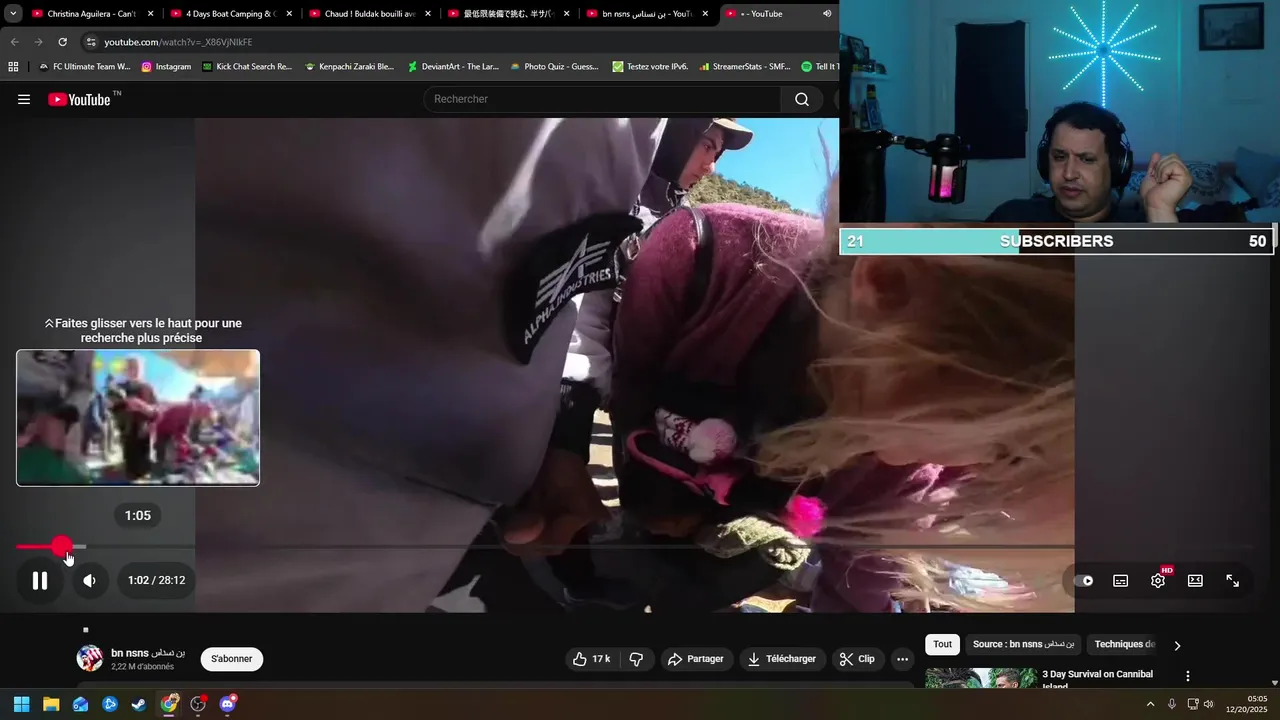Open Discord from the taskbar
The image size is (1280, 720).
(228, 704)
